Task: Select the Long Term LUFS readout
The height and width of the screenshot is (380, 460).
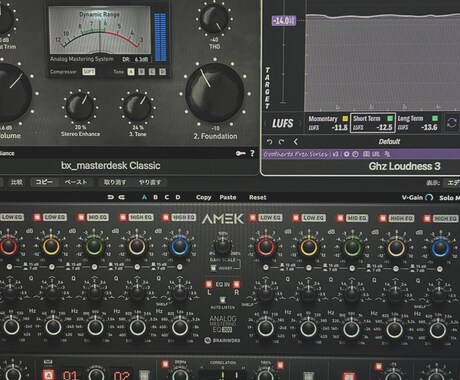Action: (417, 123)
